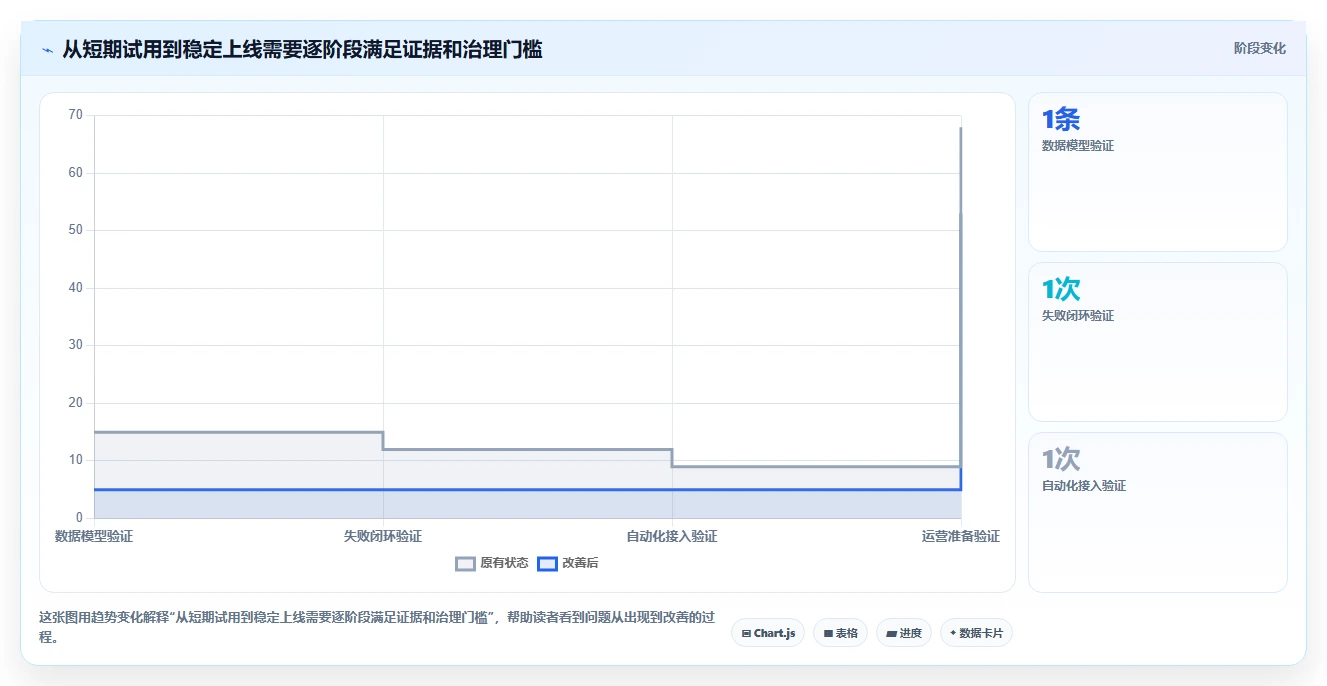Click the 表格 tag chip

[x=840, y=633]
